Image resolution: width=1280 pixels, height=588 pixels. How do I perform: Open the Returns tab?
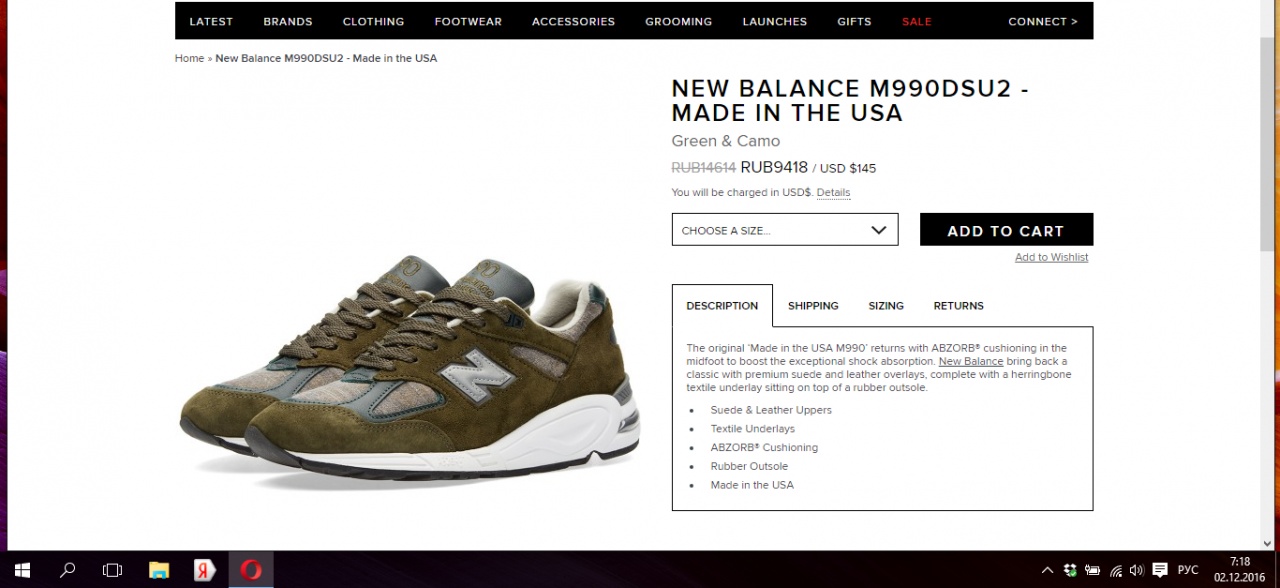tap(959, 306)
